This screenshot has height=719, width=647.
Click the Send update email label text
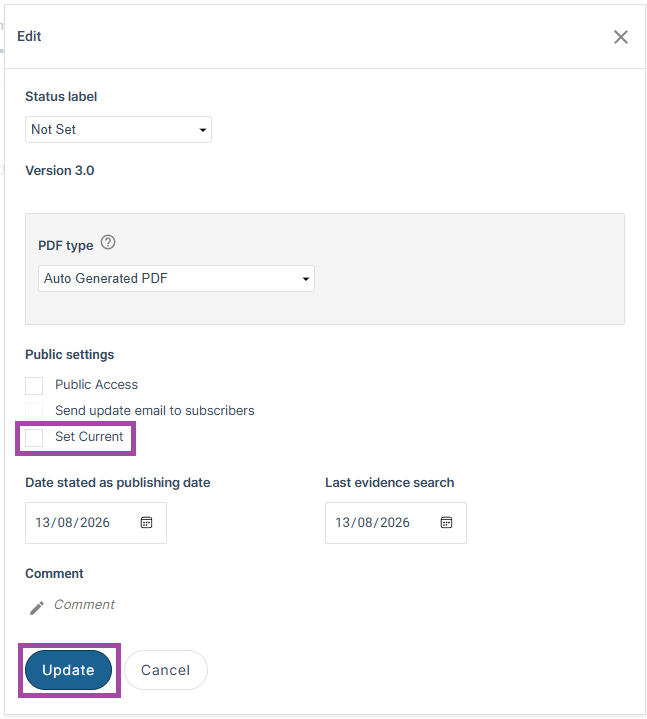pos(155,410)
